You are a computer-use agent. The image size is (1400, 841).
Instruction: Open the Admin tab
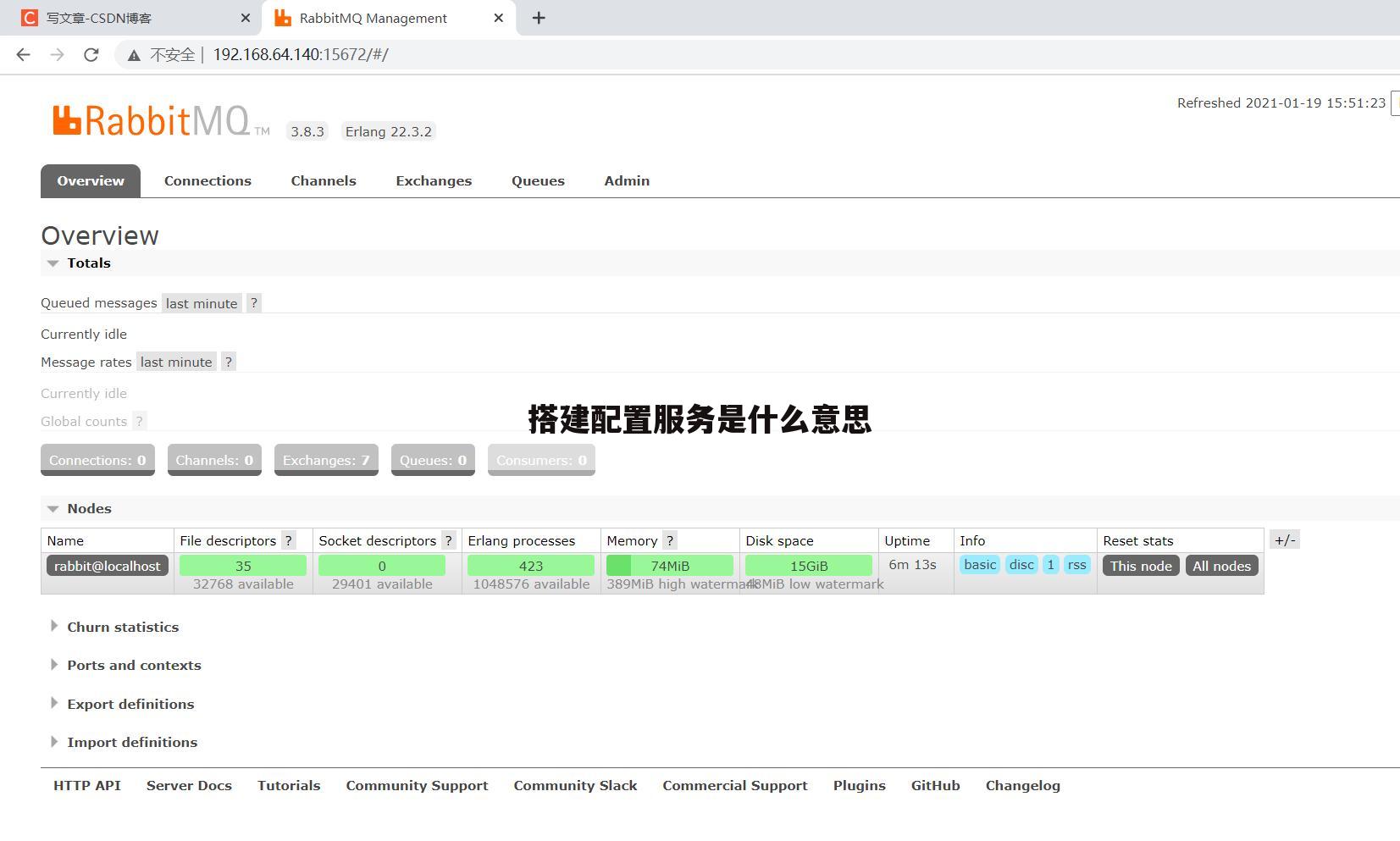pyautogui.click(x=626, y=180)
